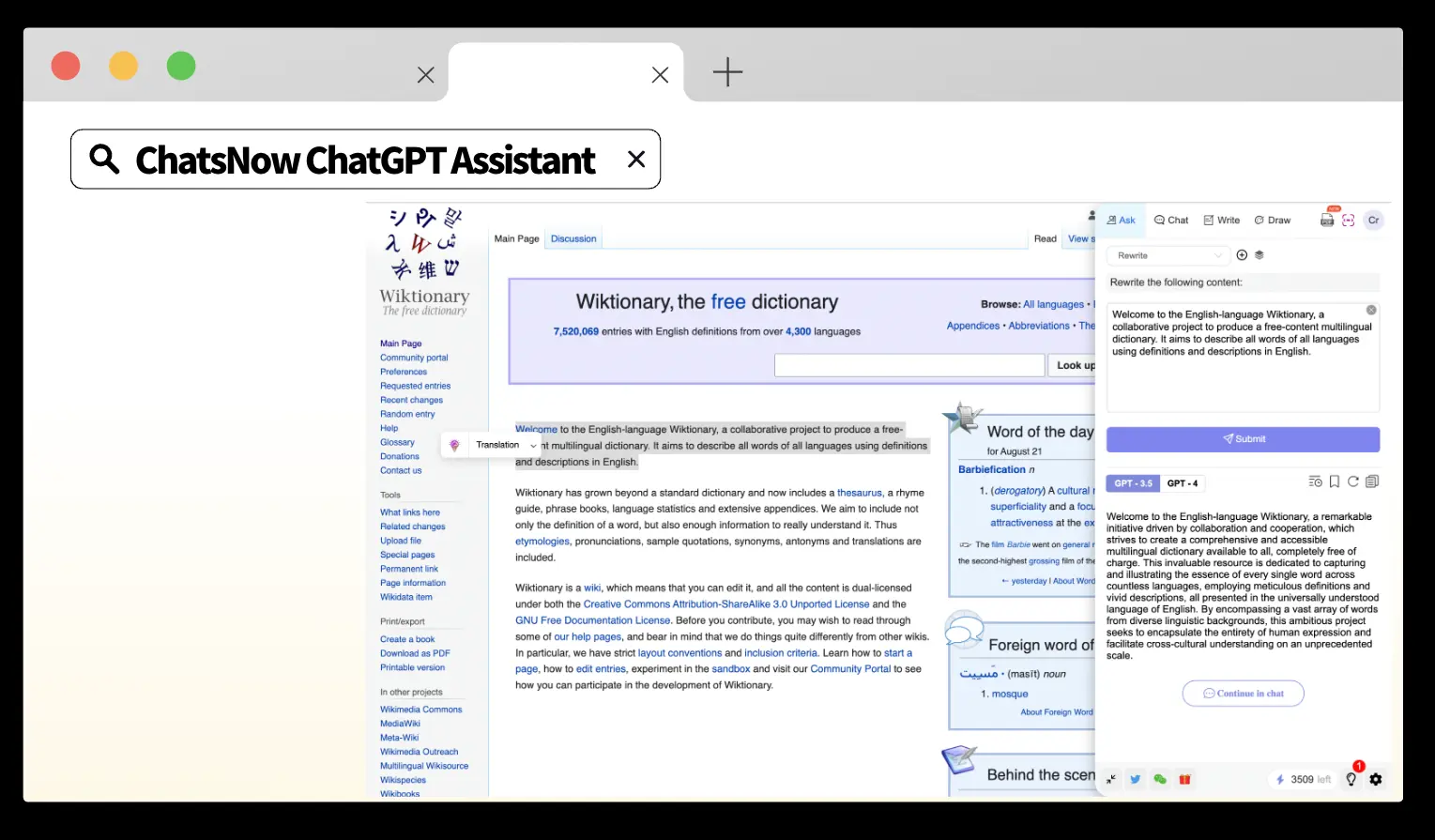
Task: Regenerate the response with the refresh icon
Action: point(1353,481)
